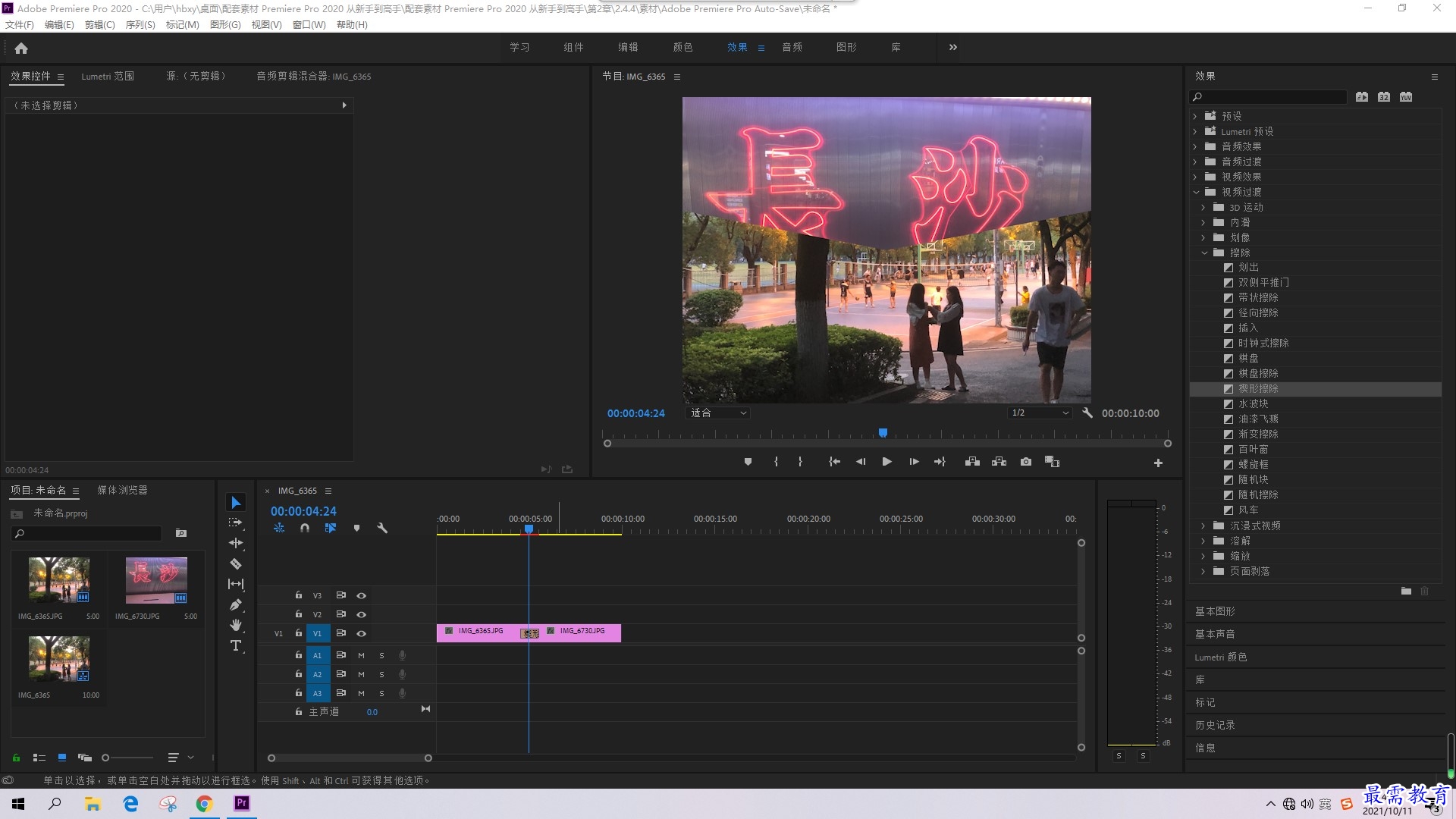Select the Selection arrow tool
This screenshot has height=819, width=1456.
click(x=236, y=503)
